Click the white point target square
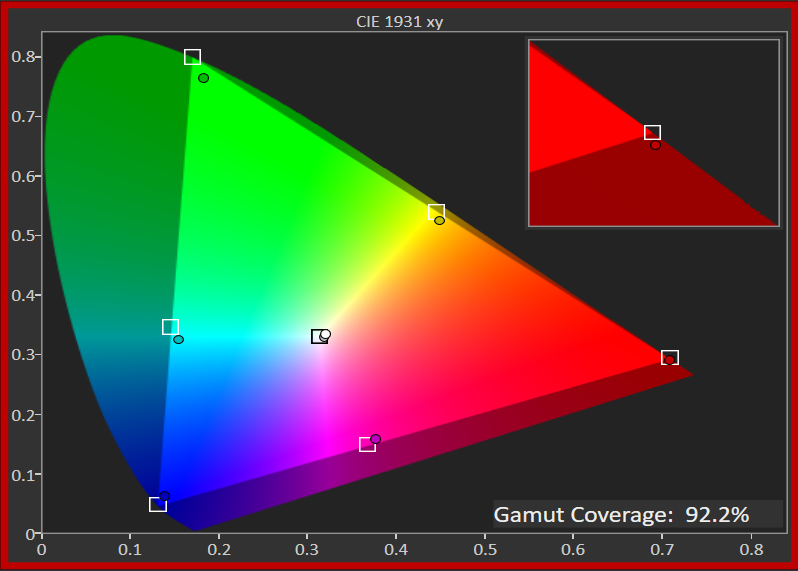Screen dimensions: 798x571 tap(317, 337)
